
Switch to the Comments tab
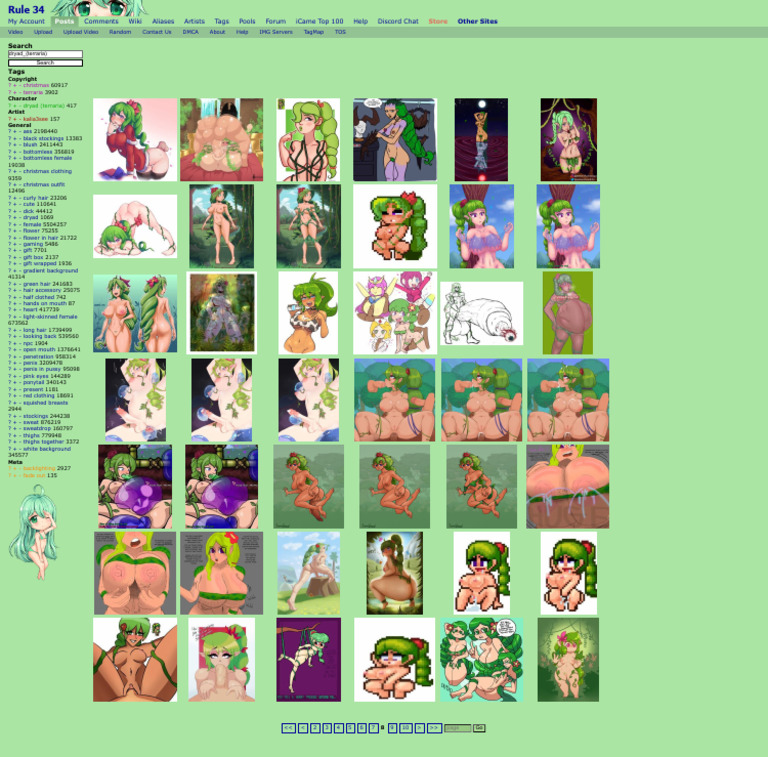pos(101,21)
